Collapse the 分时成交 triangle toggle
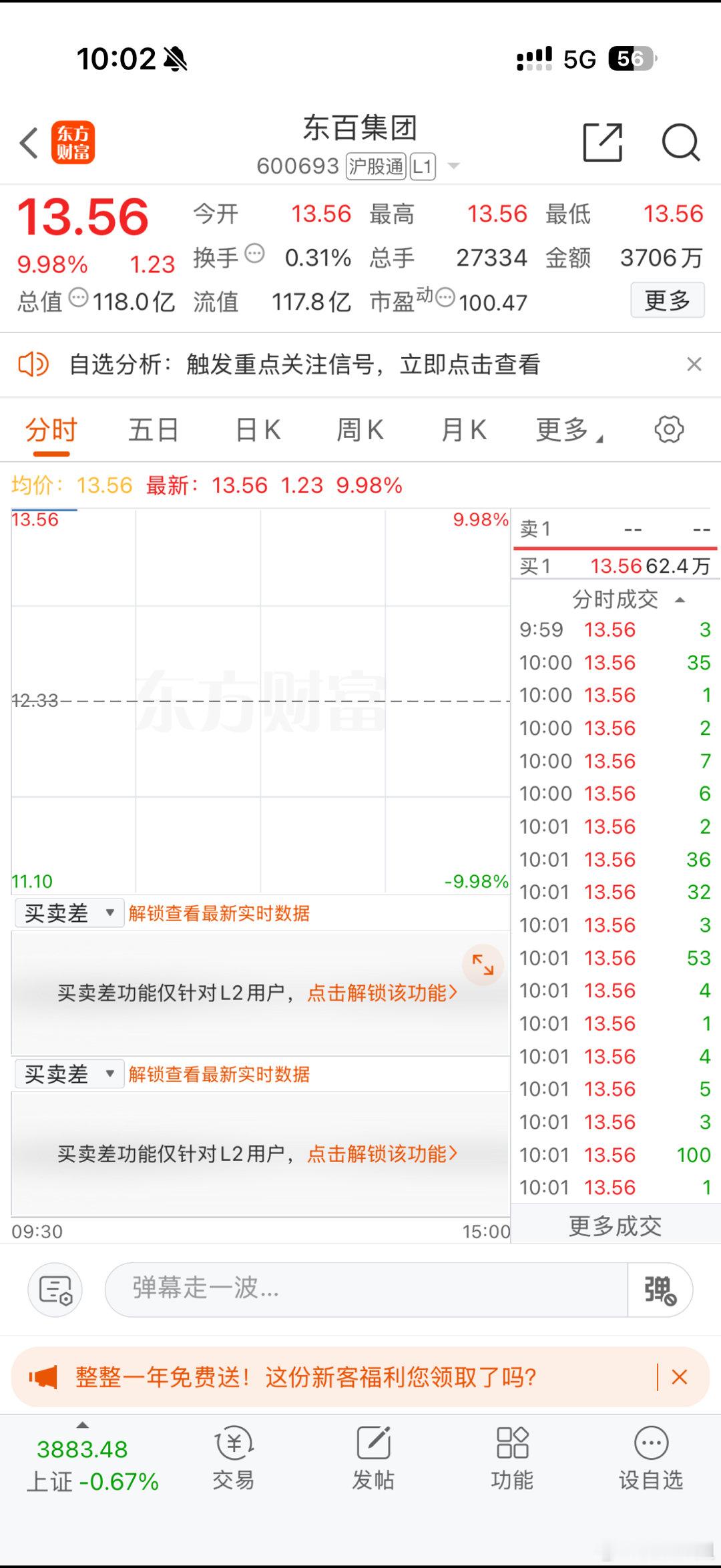This screenshot has width=721, height=1568. coord(680,599)
